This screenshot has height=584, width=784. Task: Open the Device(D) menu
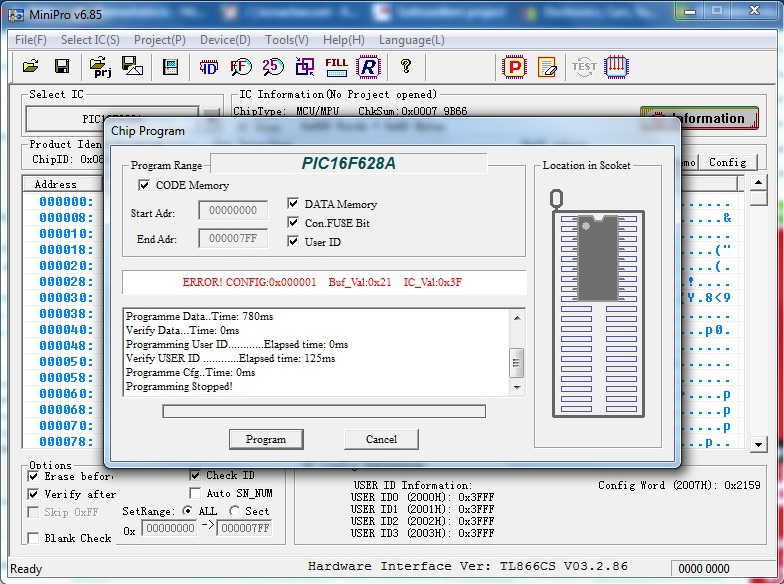[225, 40]
